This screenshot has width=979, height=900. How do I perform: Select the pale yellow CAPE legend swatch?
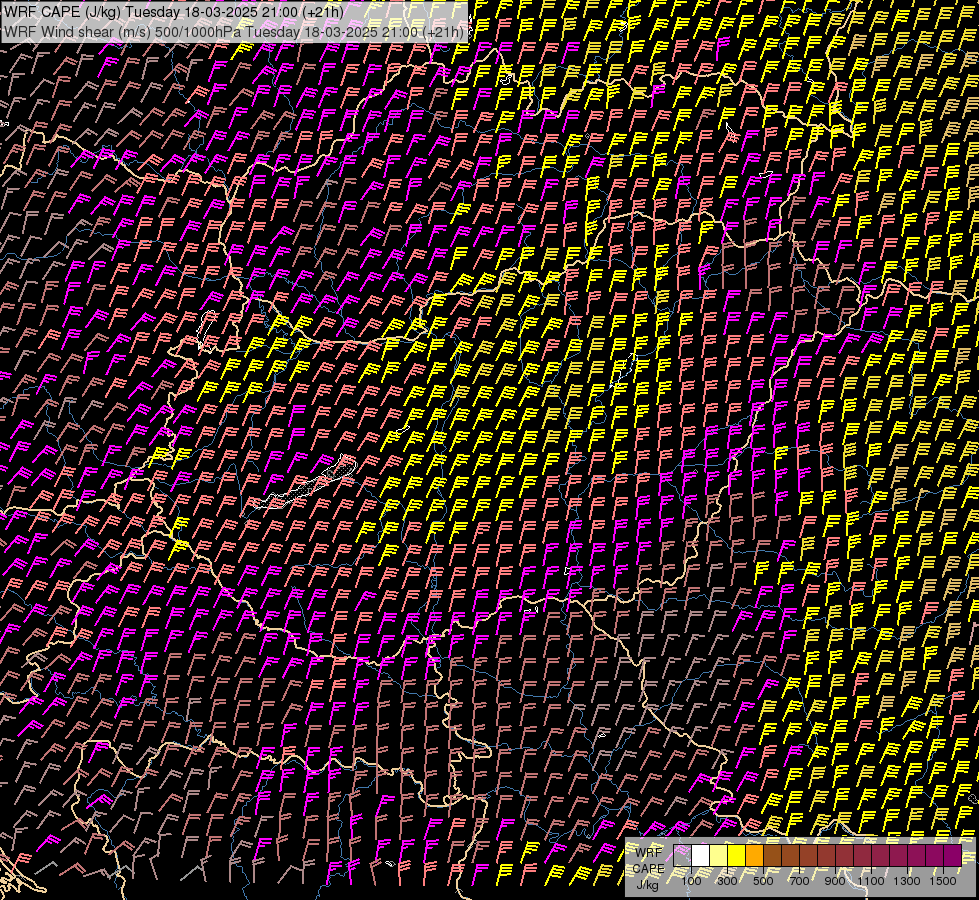click(719, 855)
